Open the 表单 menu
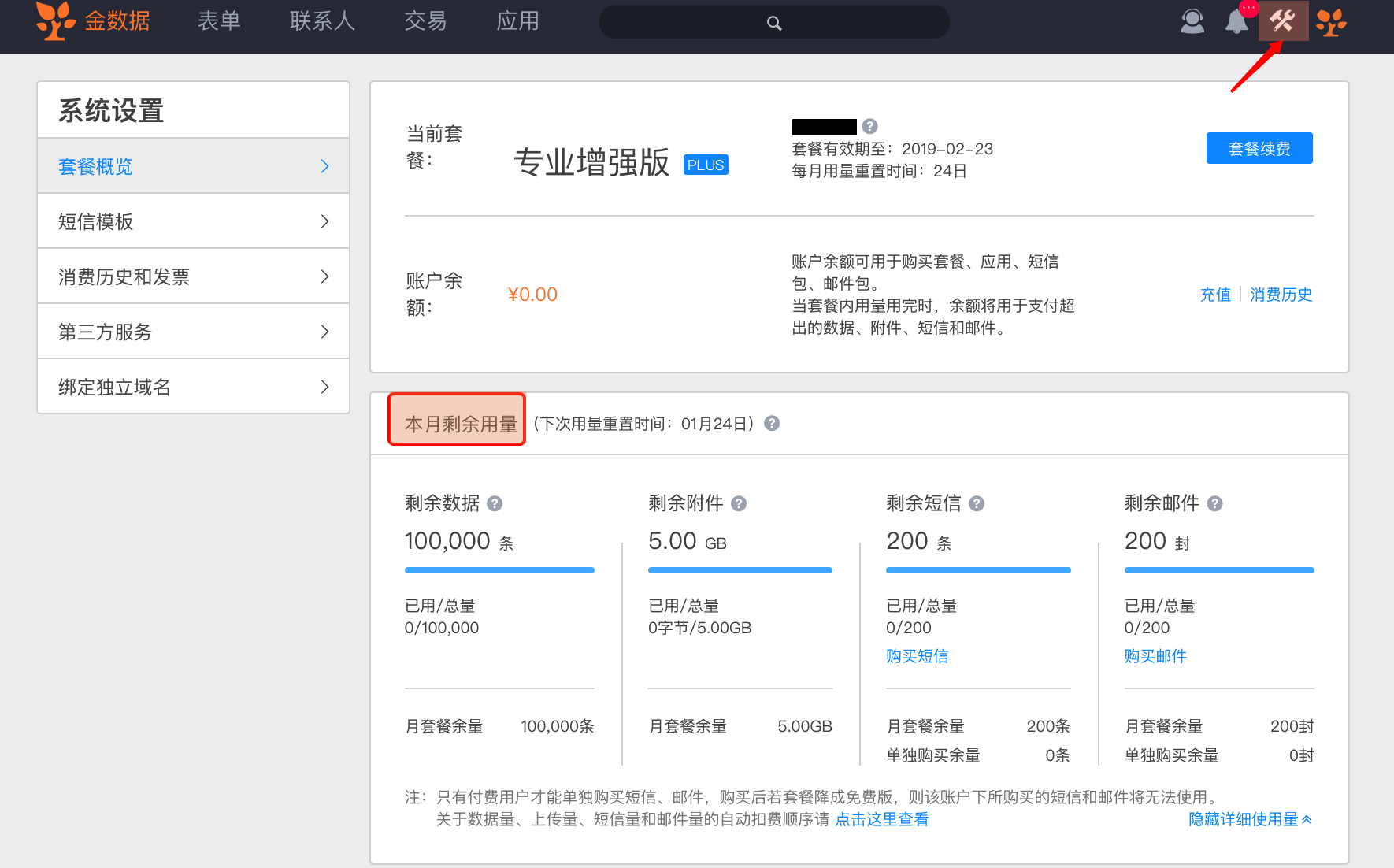 coord(219,21)
